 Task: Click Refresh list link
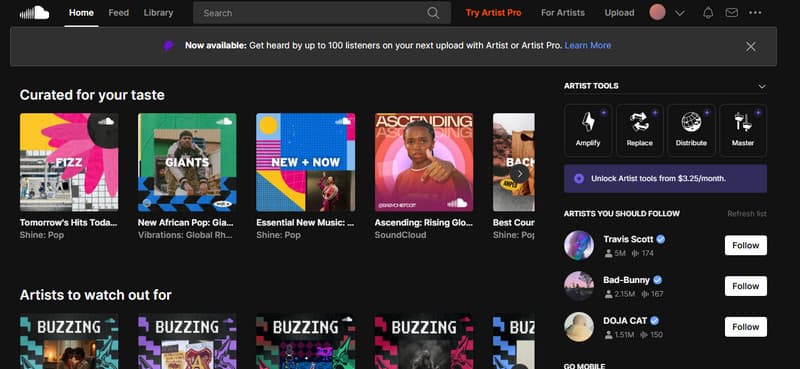tap(747, 214)
